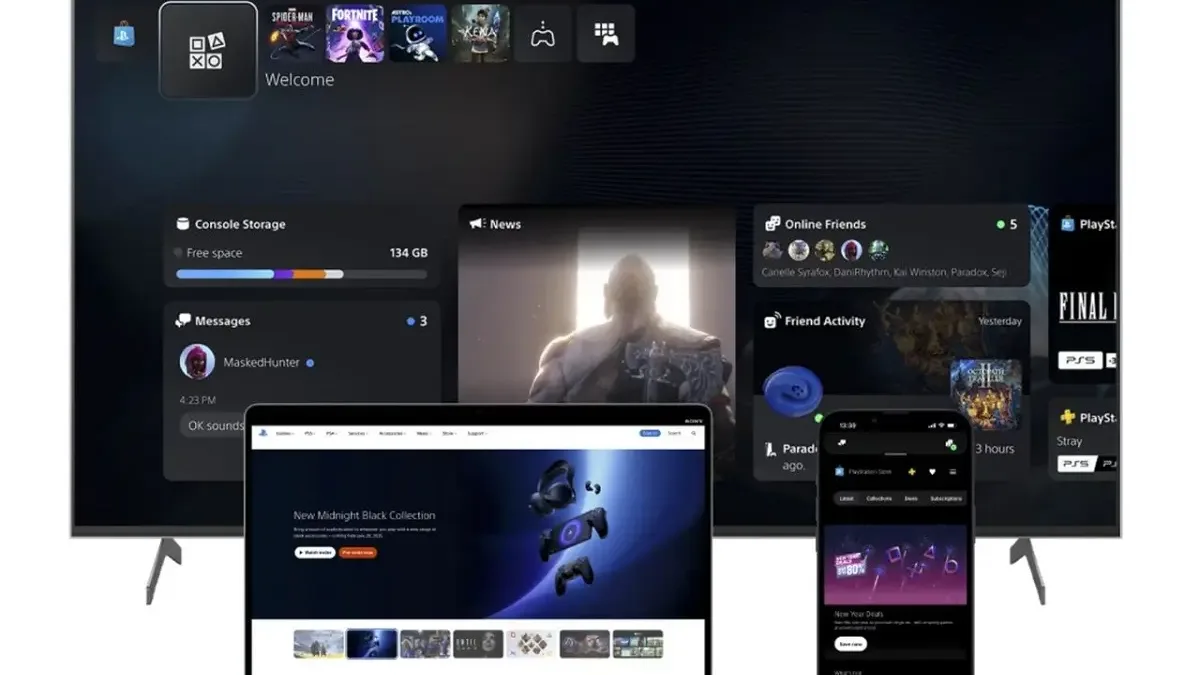
Task: Select the online friends names line
Action: click(884, 272)
